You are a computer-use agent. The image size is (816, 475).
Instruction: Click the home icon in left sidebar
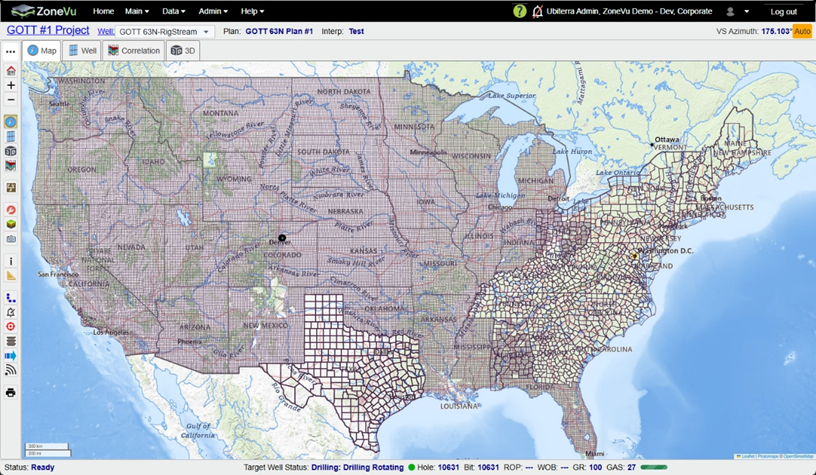click(x=10, y=70)
